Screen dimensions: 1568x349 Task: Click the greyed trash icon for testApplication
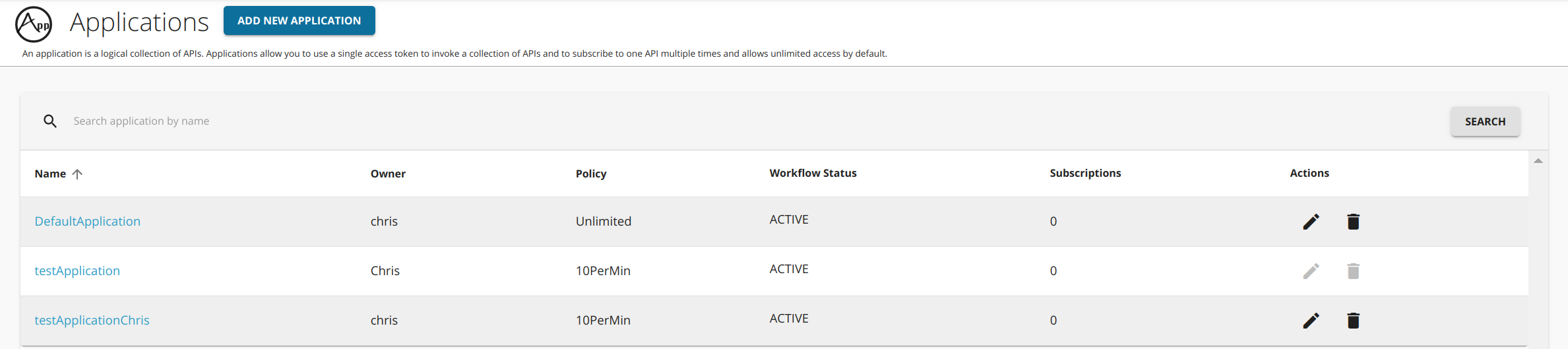pos(1353,271)
